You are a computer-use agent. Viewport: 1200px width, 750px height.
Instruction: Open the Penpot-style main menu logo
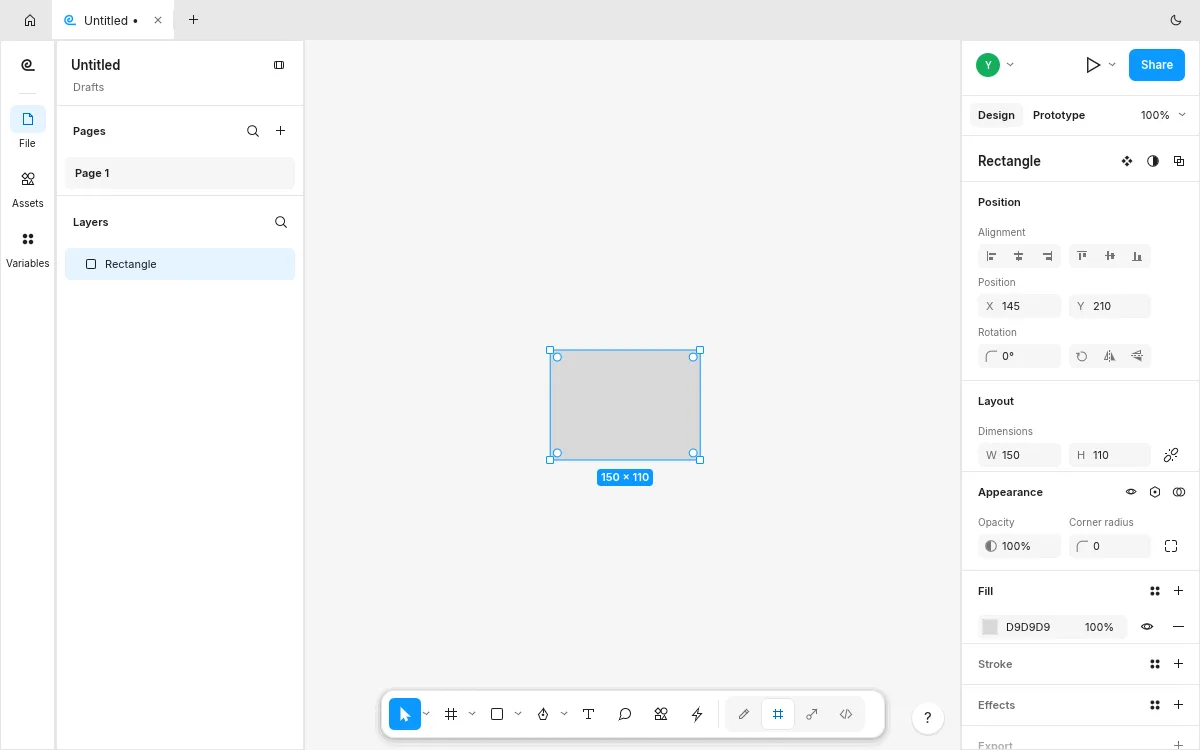[x=28, y=65]
